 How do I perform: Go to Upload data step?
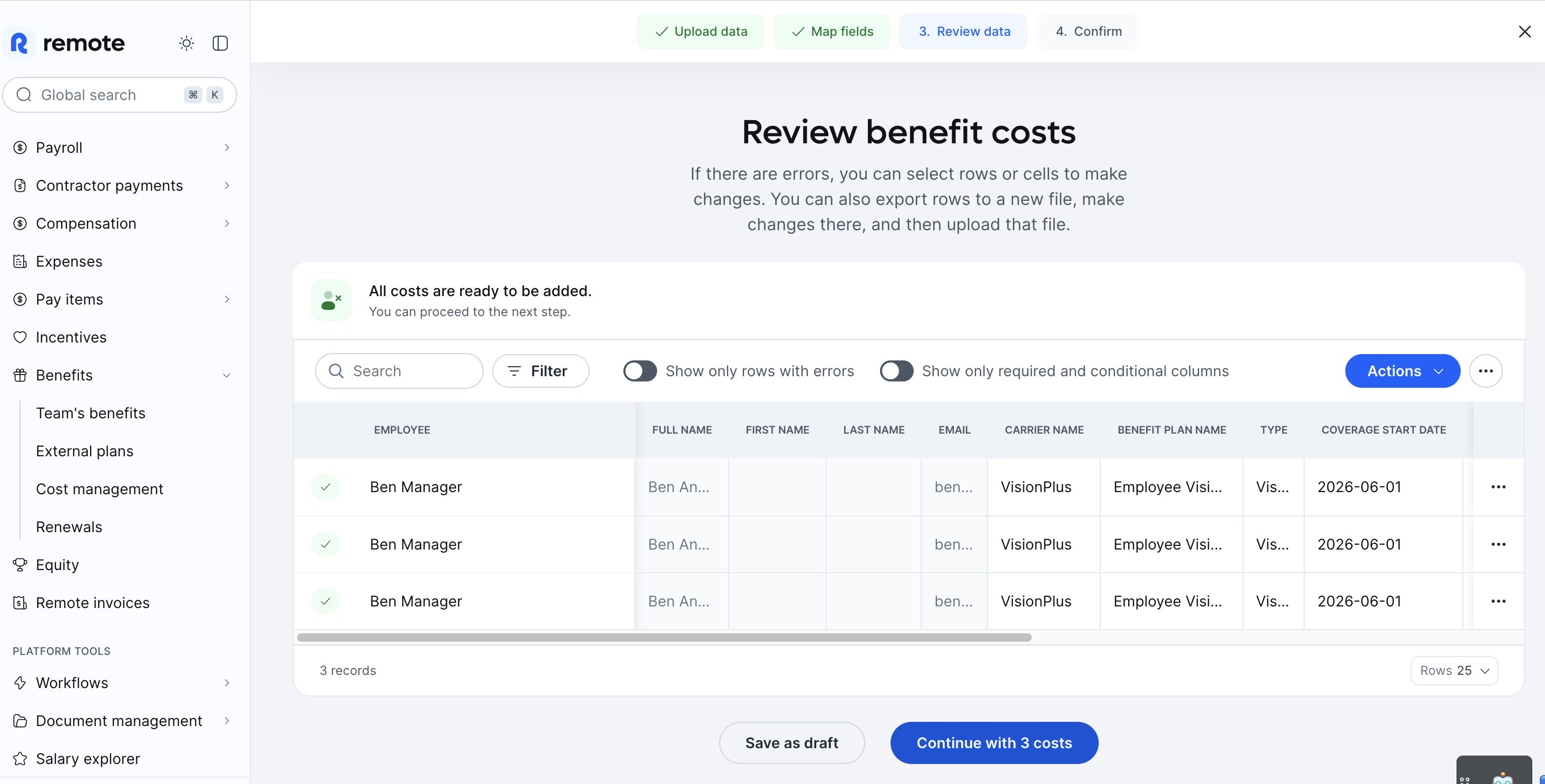click(x=700, y=31)
